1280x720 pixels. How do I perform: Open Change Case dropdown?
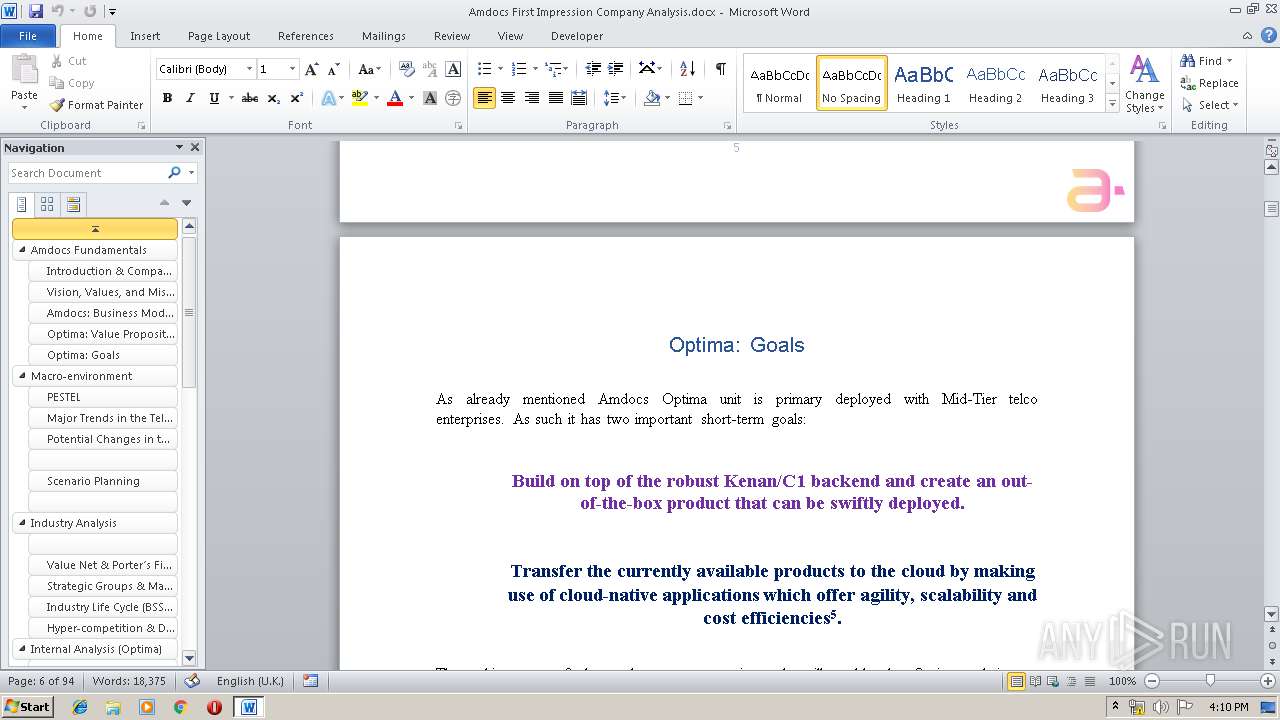click(368, 69)
